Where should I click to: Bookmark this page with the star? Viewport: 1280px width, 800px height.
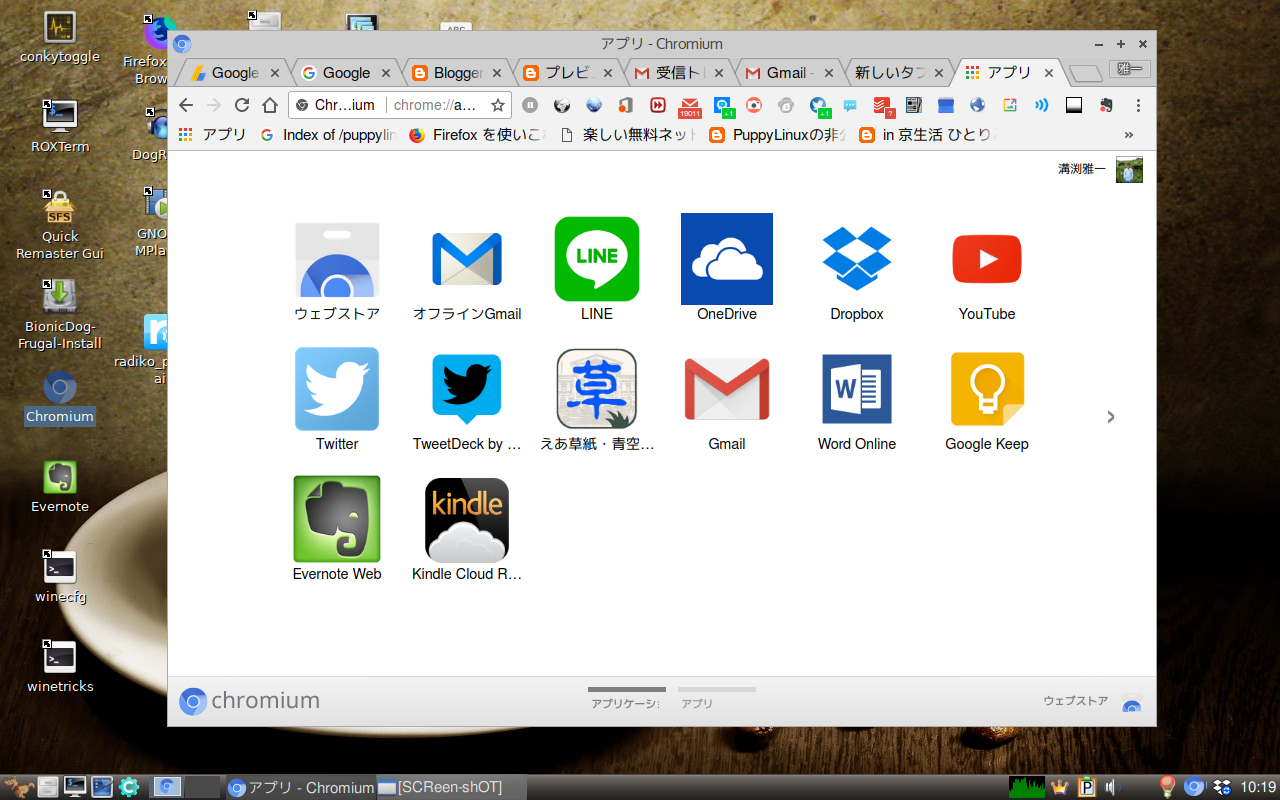(498, 105)
